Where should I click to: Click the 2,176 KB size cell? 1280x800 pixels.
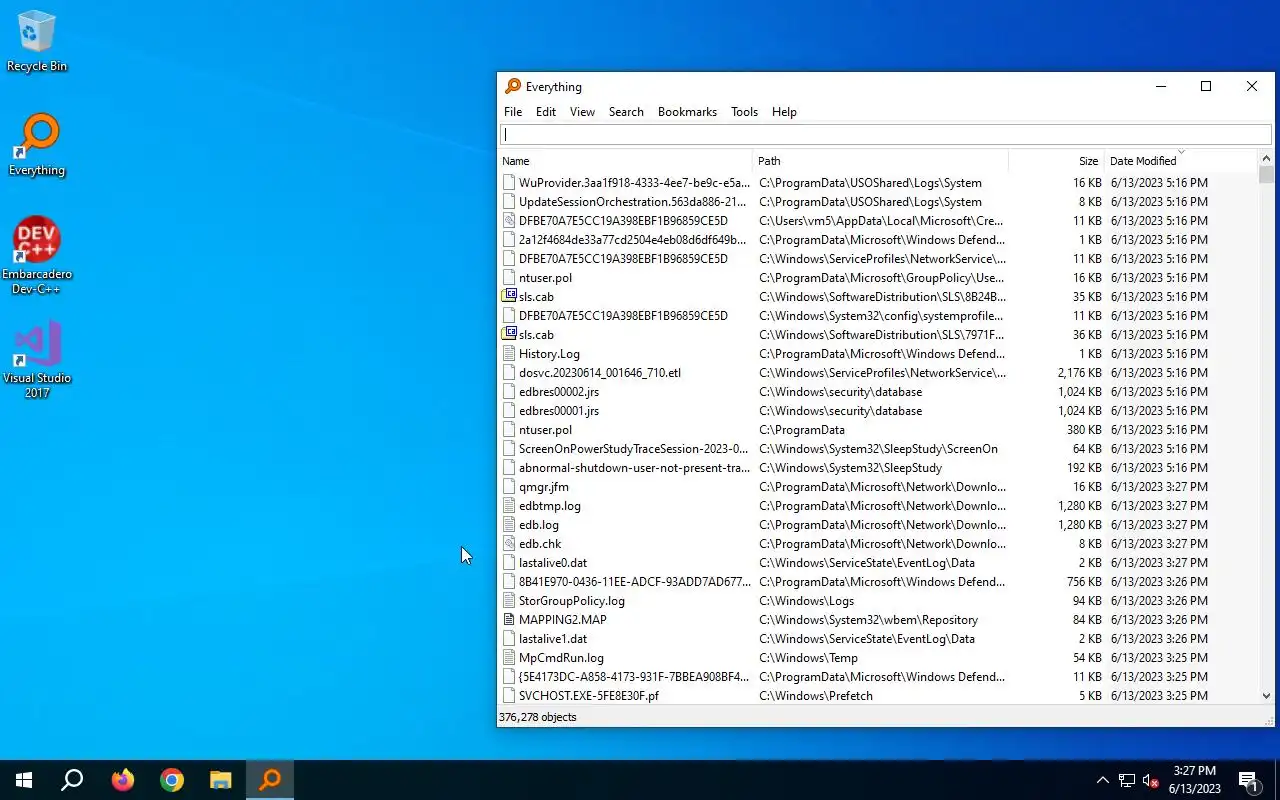click(1080, 373)
